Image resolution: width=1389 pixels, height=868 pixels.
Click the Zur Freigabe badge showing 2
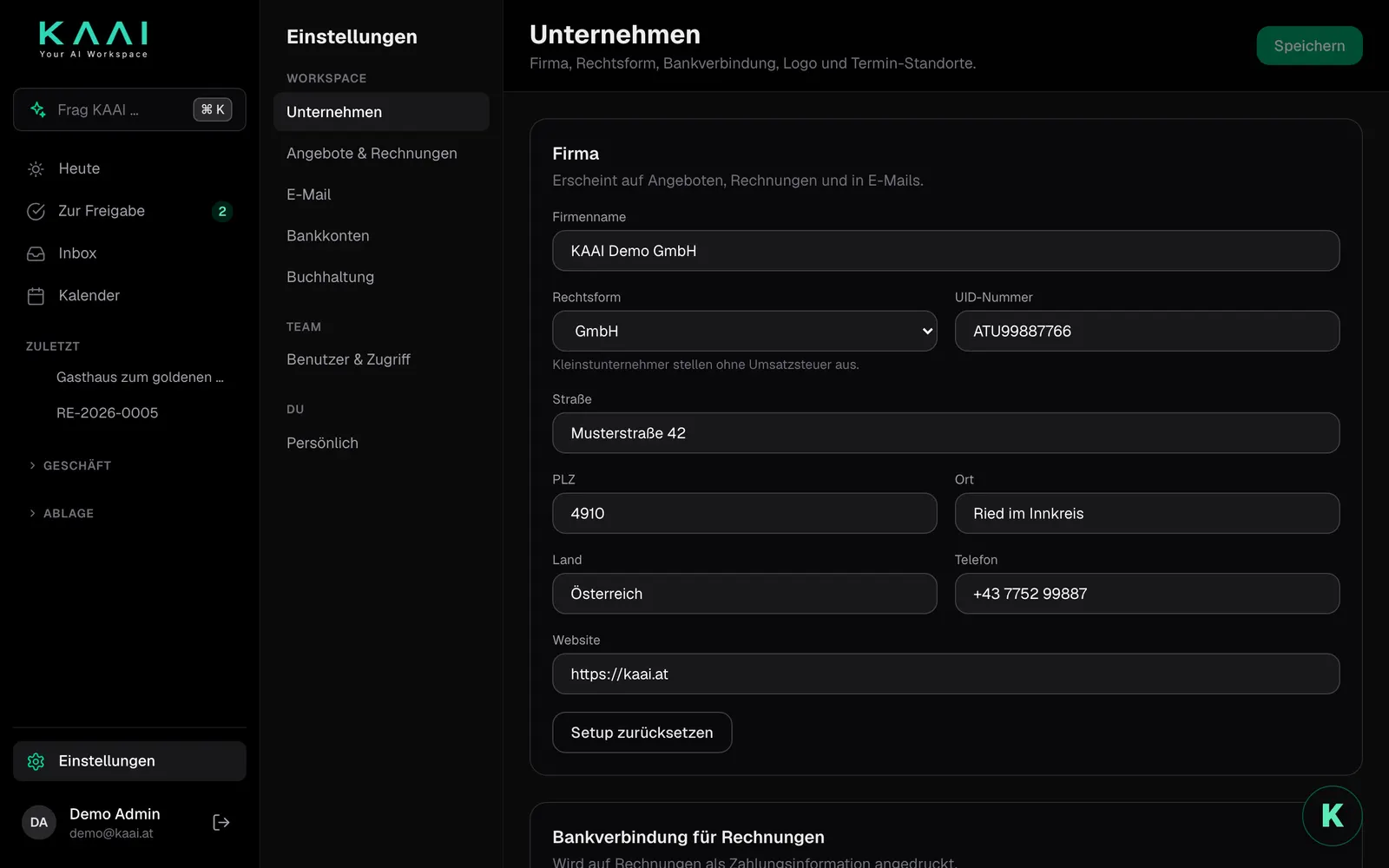coord(222,211)
